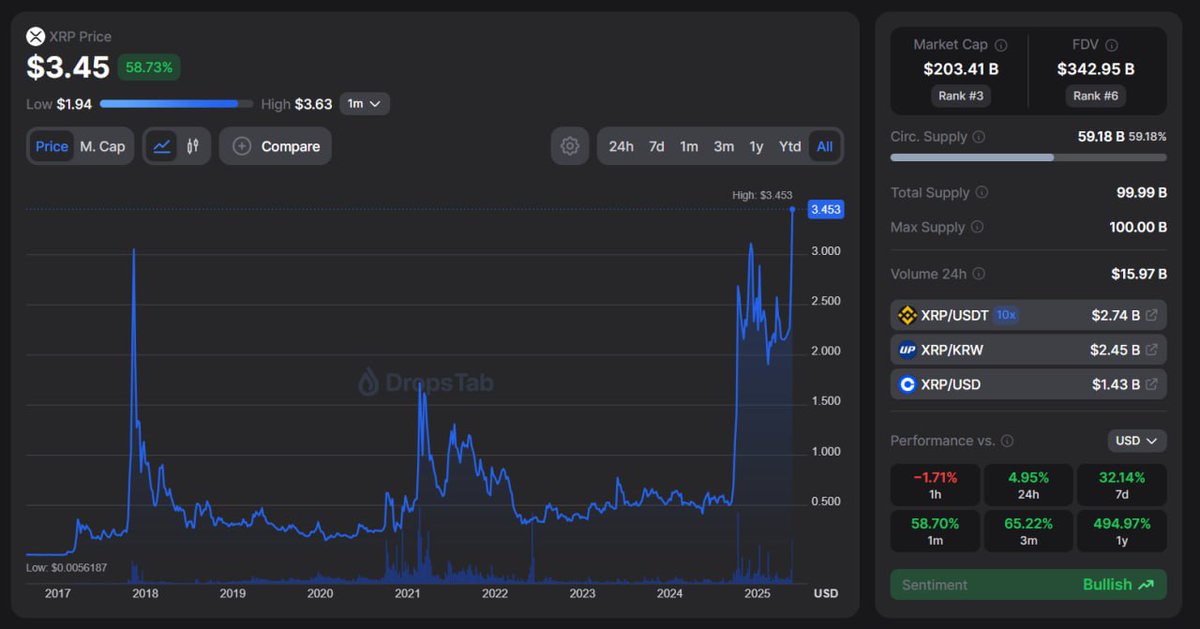Image resolution: width=1200 pixels, height=629 pixels.
Task: Click the $203.41 B market cap value
Action: (960, 69)
